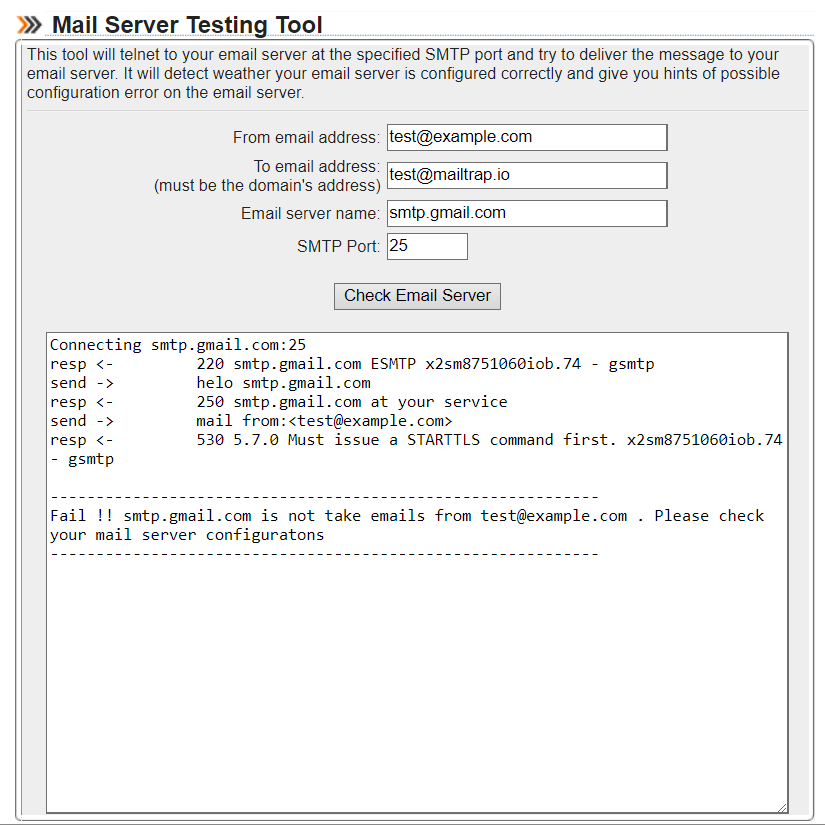Click the '(must be the domain's address)' note
825x825 pixels.
[x=267, y=186]
